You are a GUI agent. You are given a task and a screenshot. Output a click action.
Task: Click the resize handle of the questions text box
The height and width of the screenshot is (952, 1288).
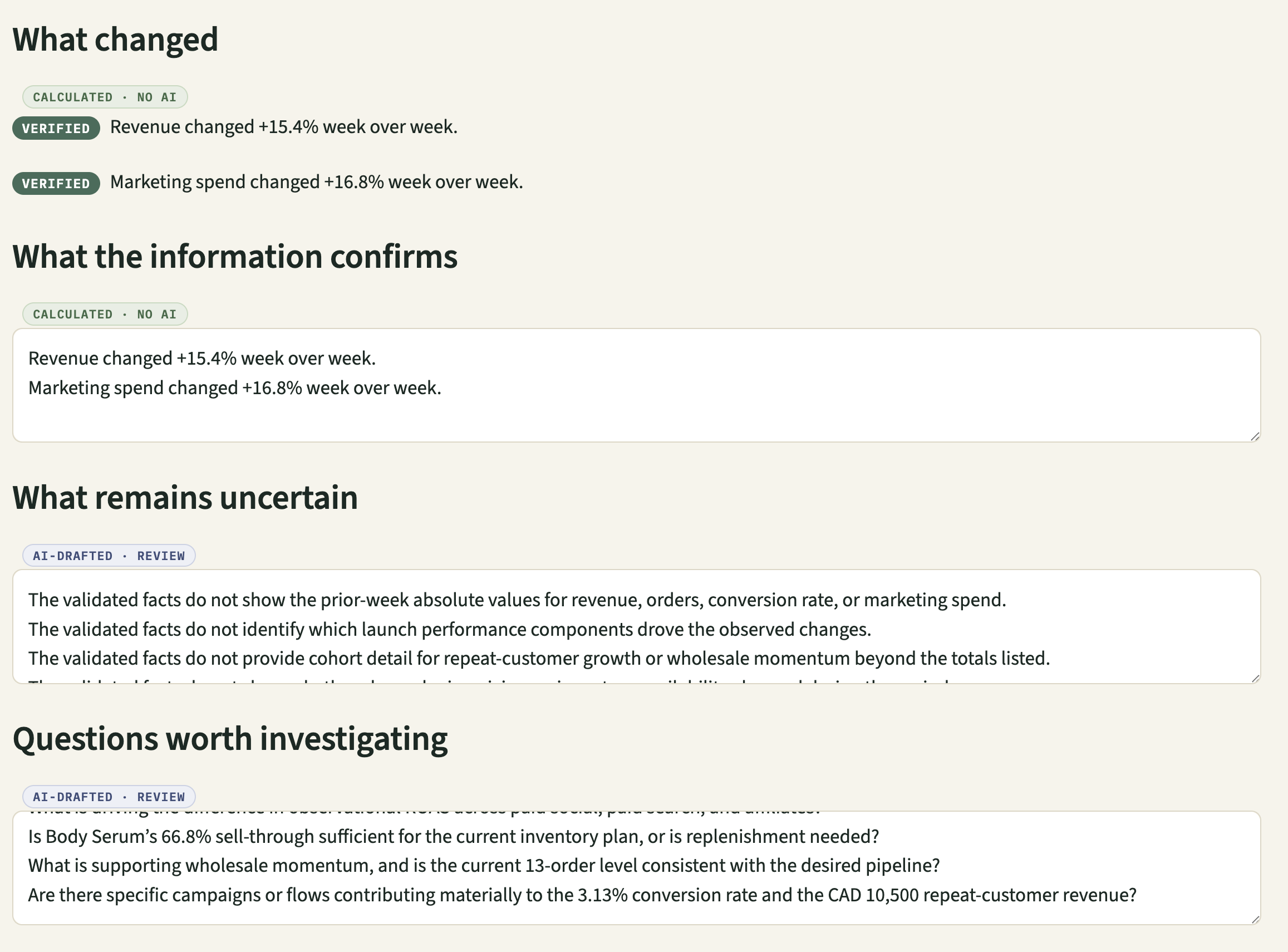pos(1255,919)
